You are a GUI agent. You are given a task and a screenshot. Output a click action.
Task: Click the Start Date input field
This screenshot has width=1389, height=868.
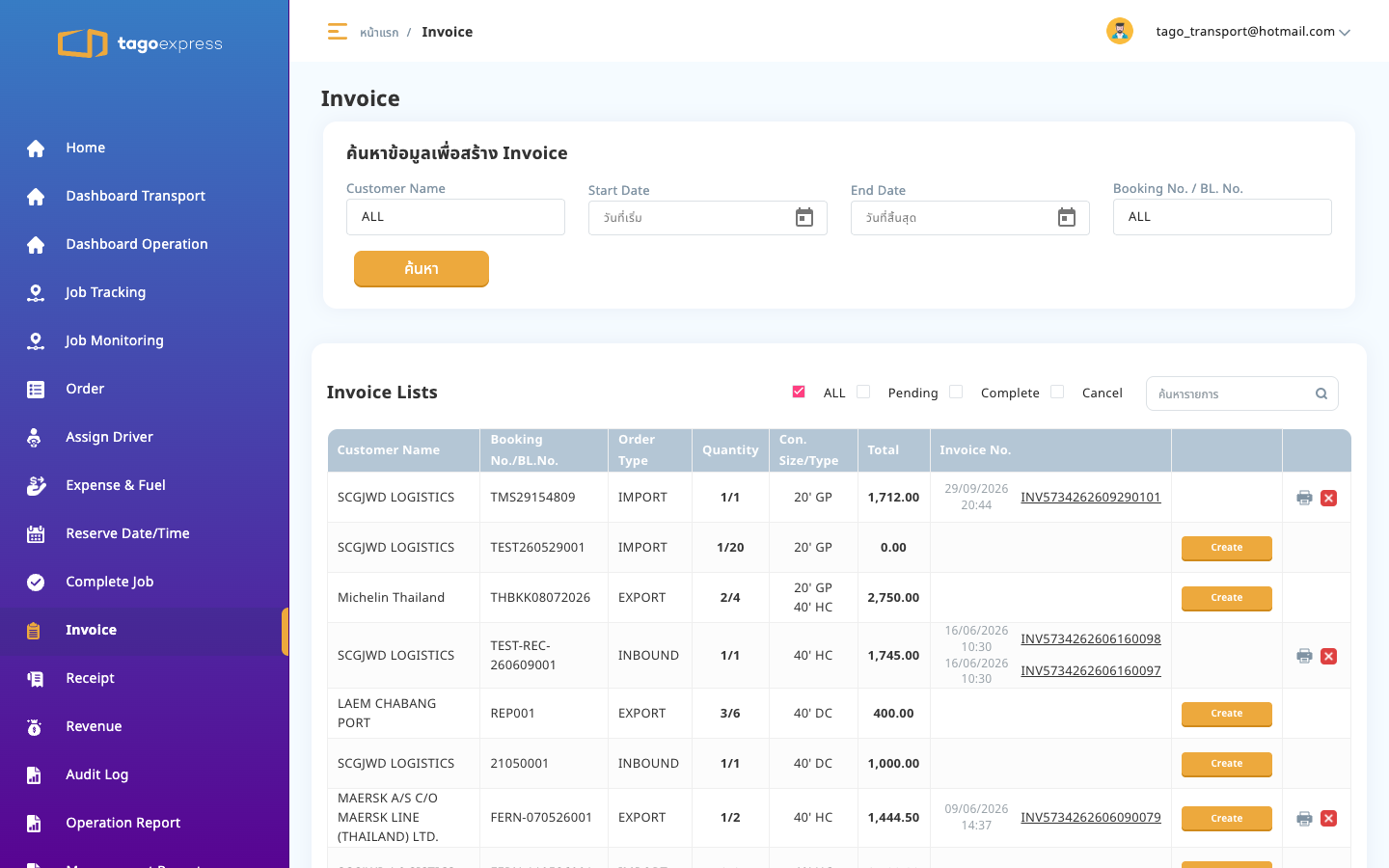(x=708, y=218)
